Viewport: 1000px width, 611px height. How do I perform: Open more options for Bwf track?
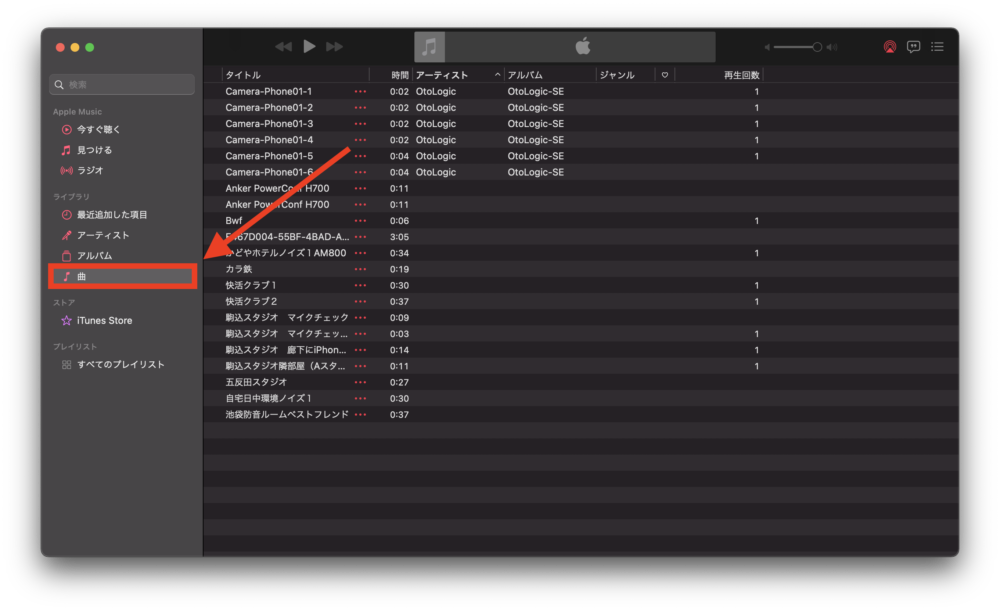click(x=360, y=221)
